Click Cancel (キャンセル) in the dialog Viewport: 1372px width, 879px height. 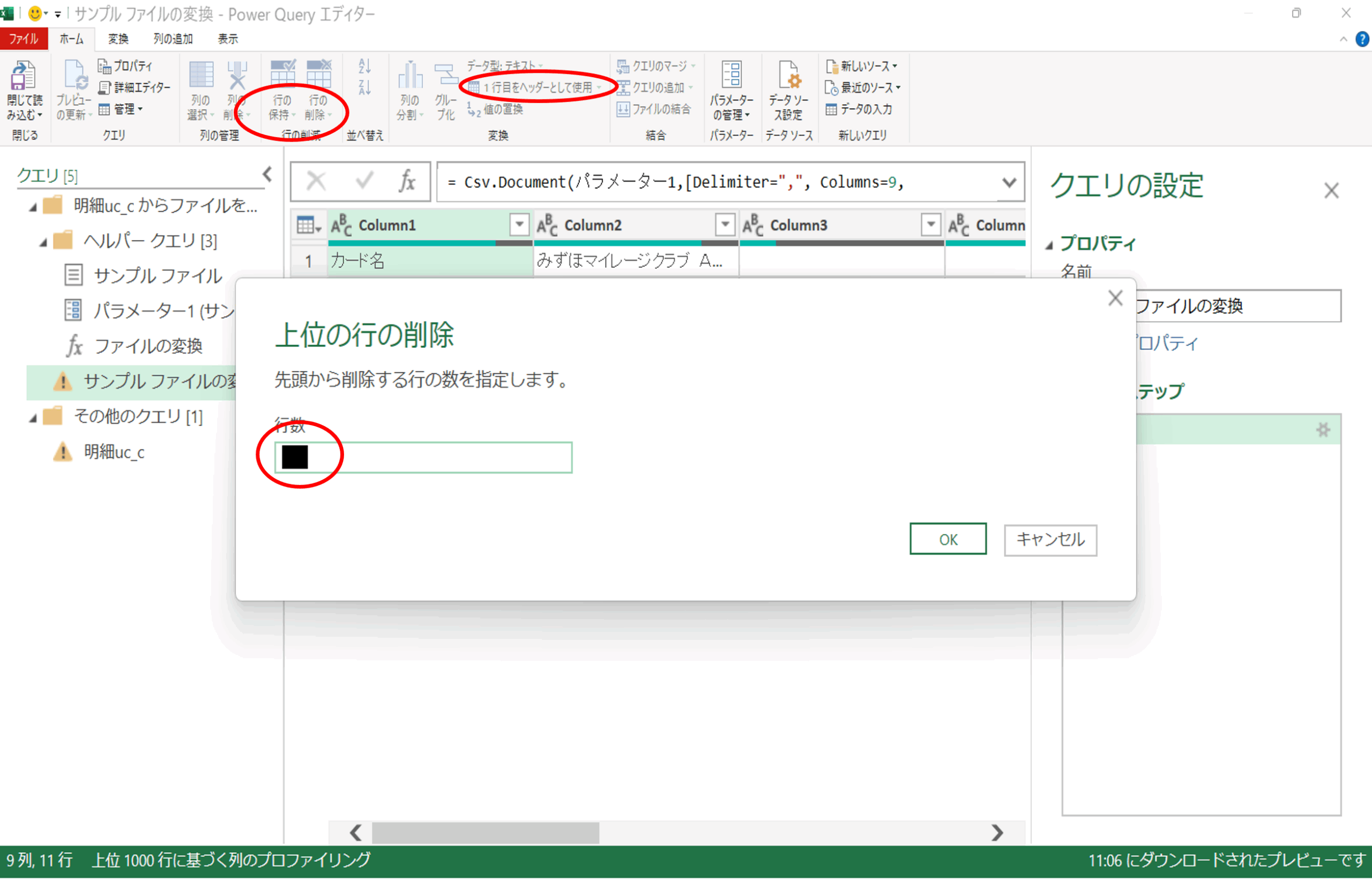coord(1050,540)
